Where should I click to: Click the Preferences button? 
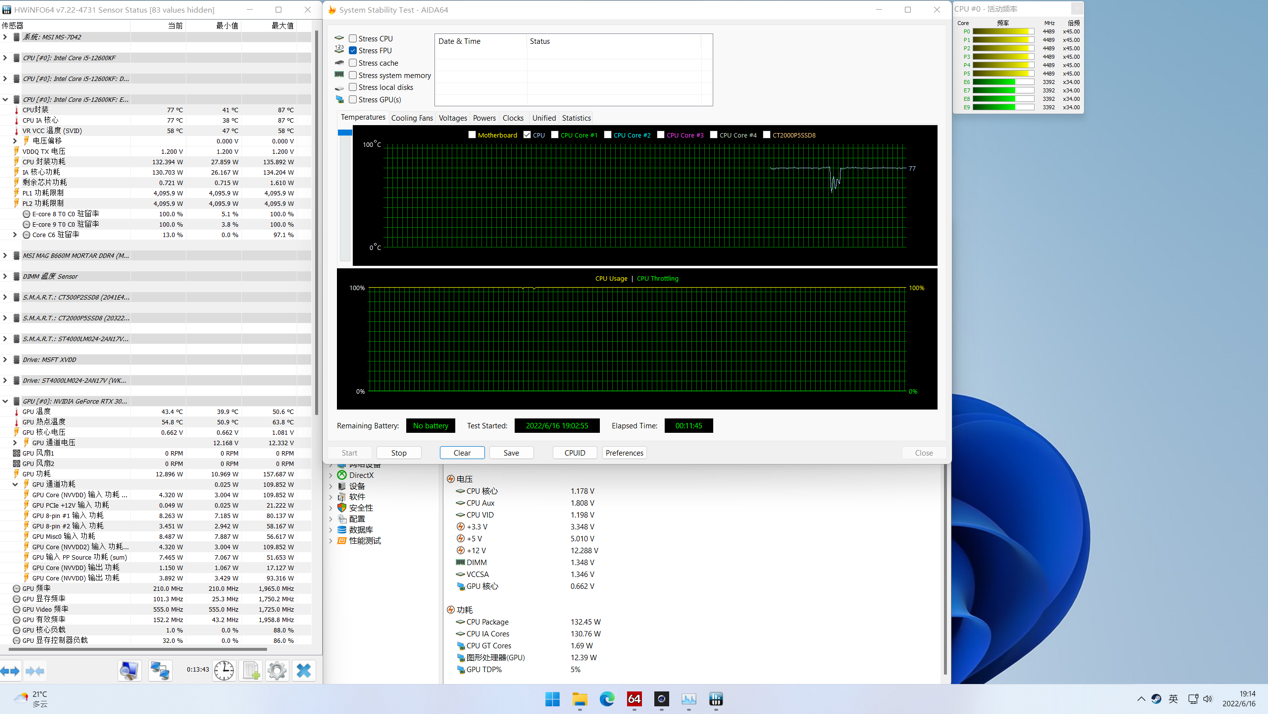[624, 453]
